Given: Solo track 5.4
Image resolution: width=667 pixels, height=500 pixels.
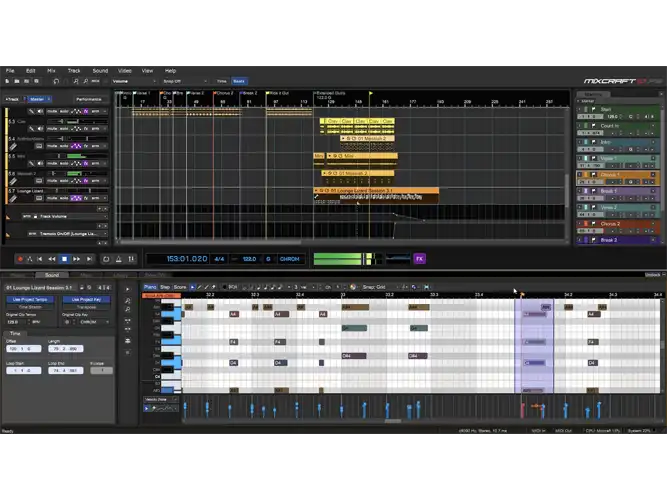Looking at the screenshot, I should (63, 146).
